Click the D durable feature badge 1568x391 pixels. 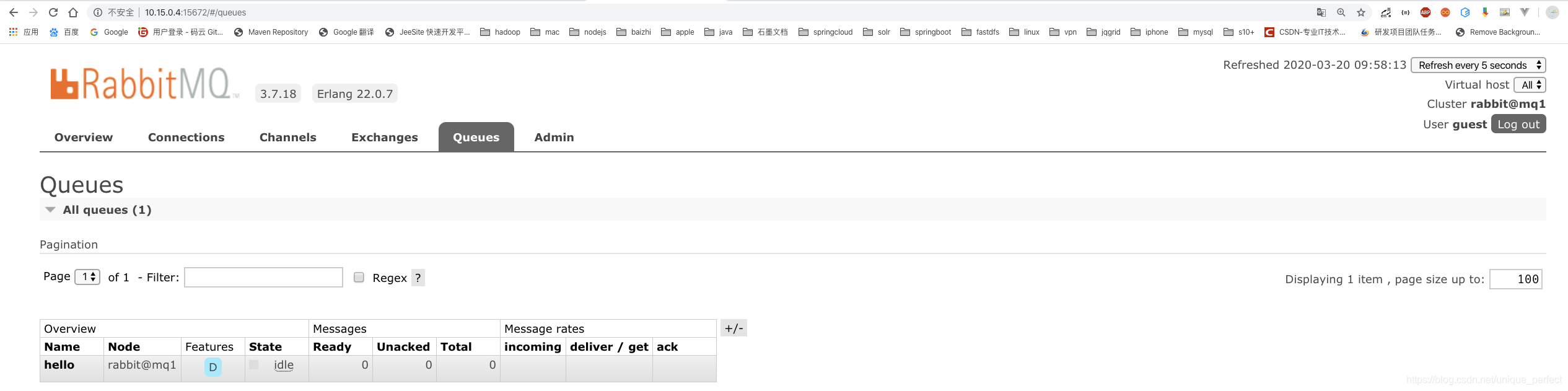212,367
